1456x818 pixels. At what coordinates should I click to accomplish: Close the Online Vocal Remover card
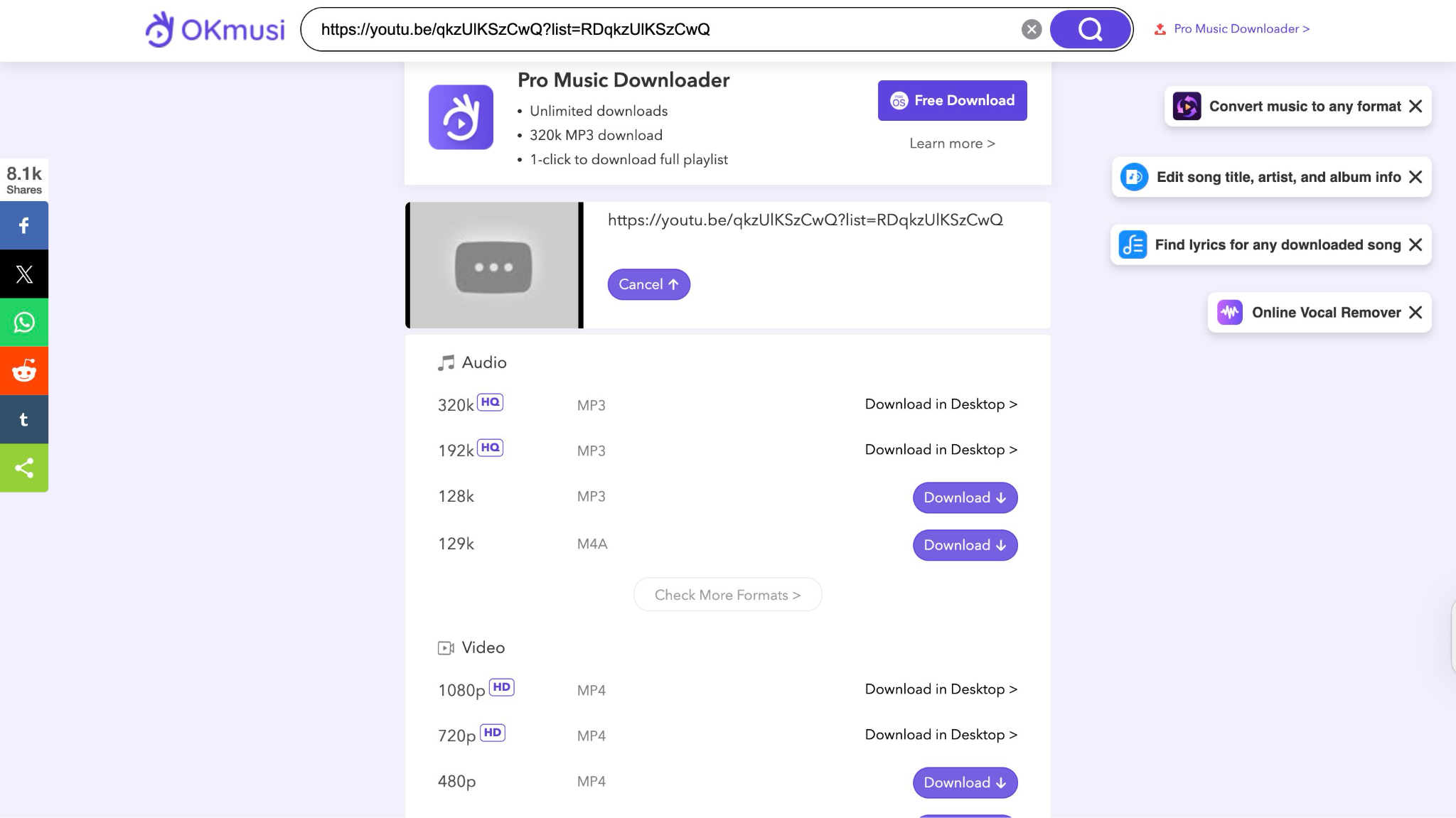click(1415, 313)
